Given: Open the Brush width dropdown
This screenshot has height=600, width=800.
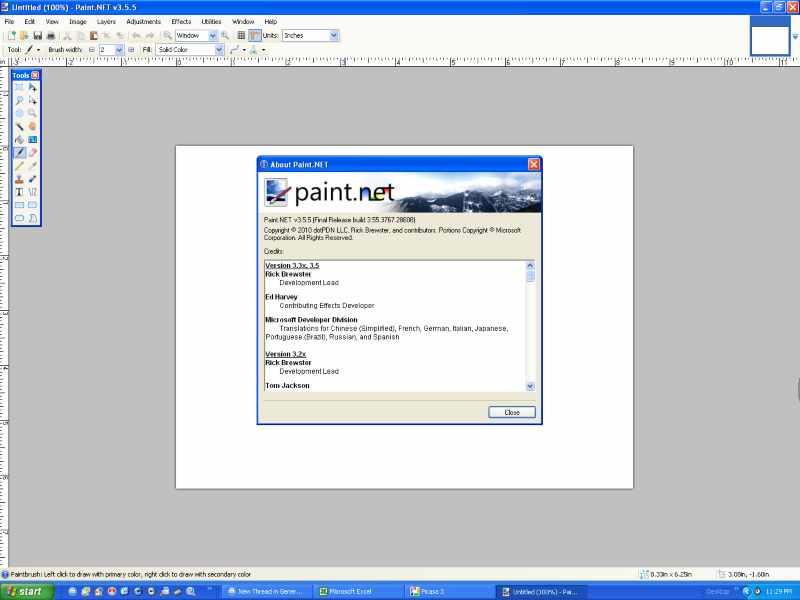Looking at the screenshot, I should tap(119, 49).
